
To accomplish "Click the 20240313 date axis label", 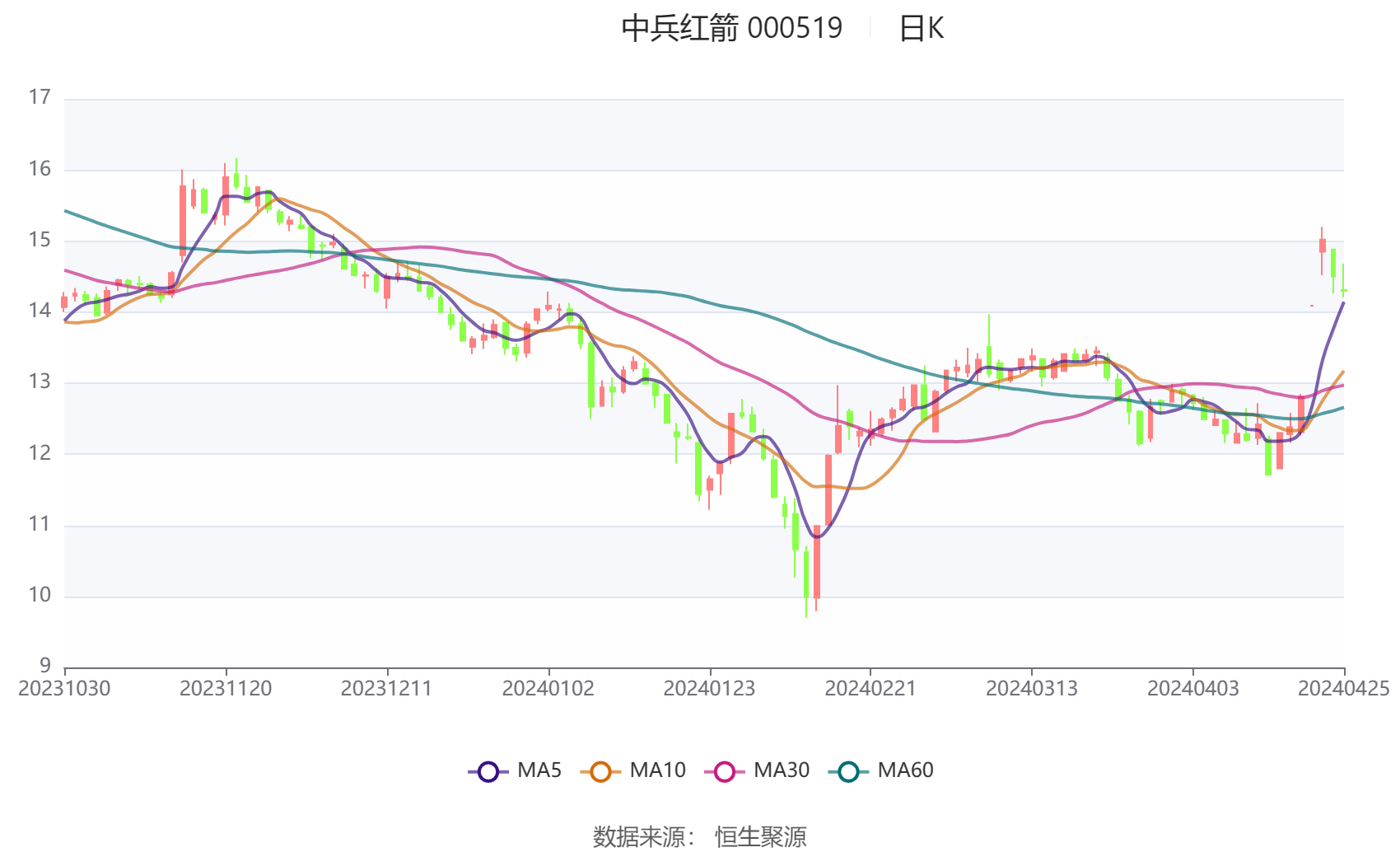I will click(x=1032, y=689).
